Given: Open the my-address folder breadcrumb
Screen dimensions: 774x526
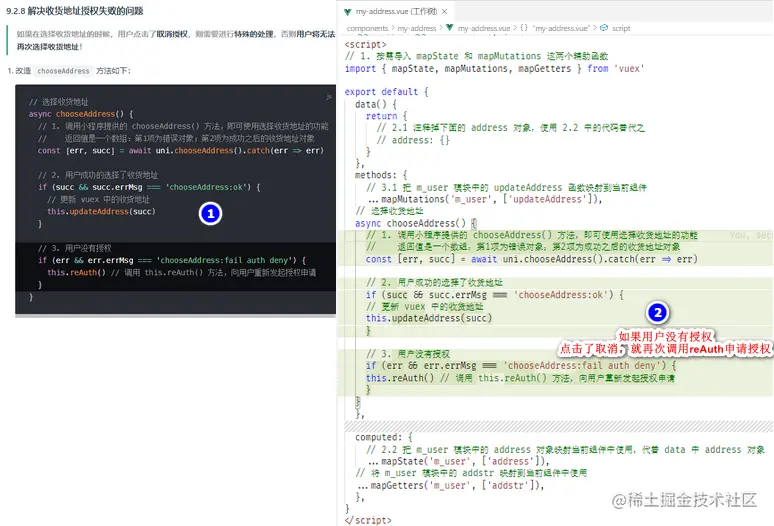Looking at the screenshot, I should [x=417, y=28].
